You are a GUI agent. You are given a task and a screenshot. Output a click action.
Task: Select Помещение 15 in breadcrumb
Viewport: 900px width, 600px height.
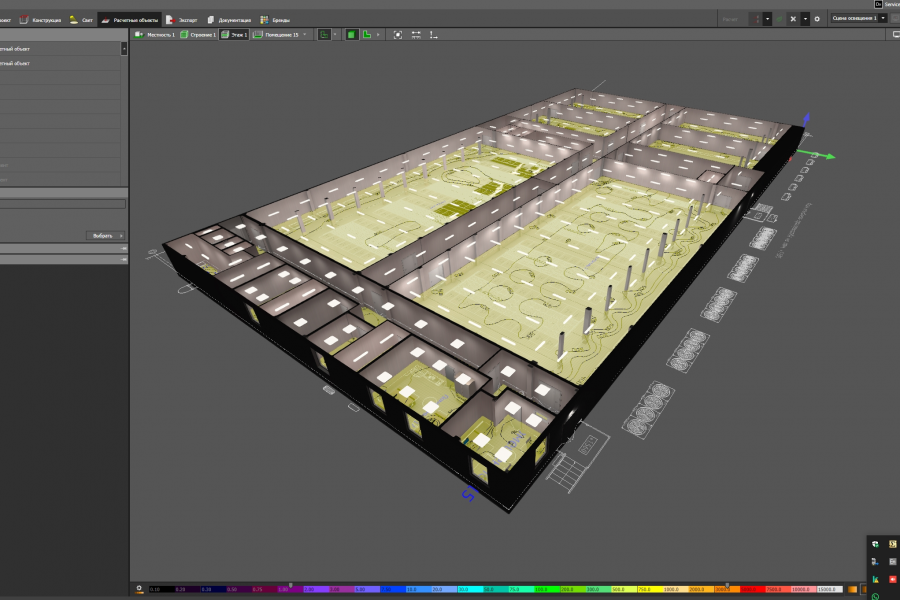point(276,35)
